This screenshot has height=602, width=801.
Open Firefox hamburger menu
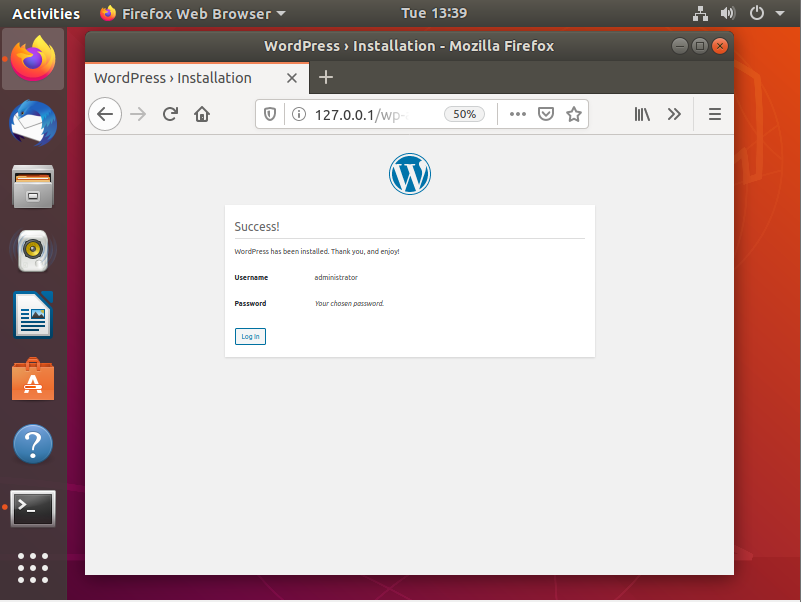[715, 114]
